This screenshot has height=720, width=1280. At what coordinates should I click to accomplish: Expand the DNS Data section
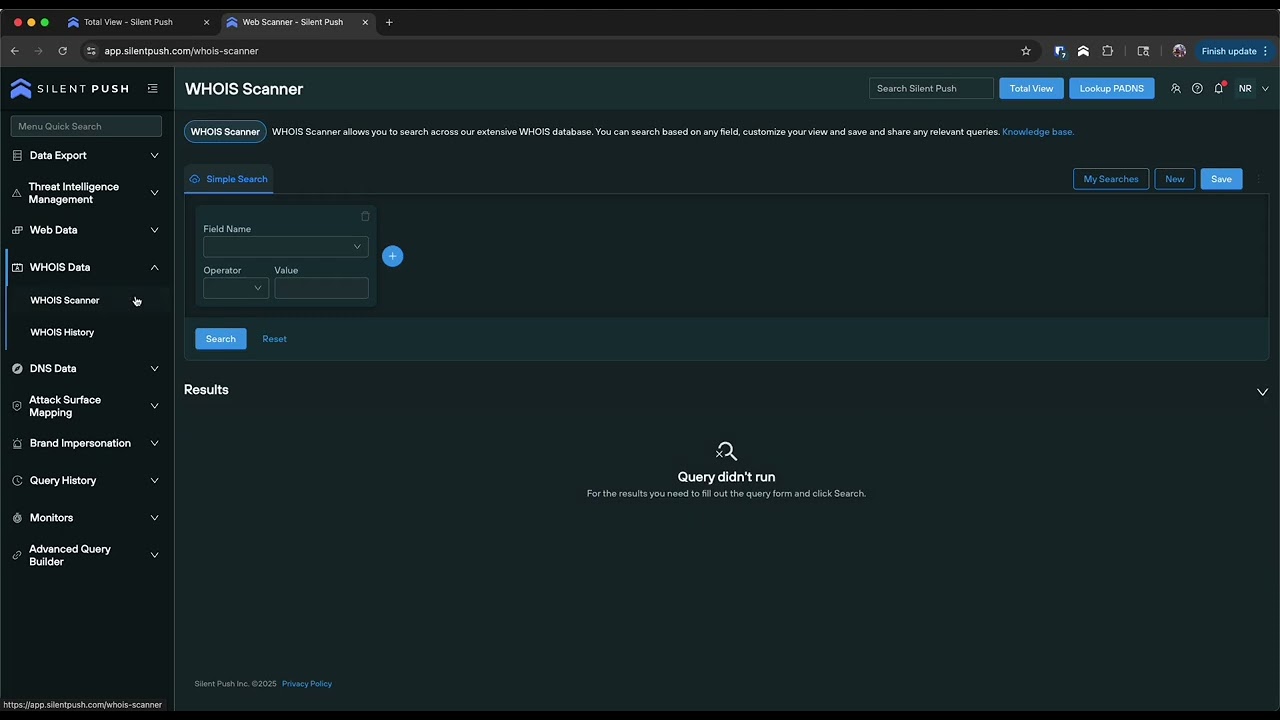tap(87, 368)
